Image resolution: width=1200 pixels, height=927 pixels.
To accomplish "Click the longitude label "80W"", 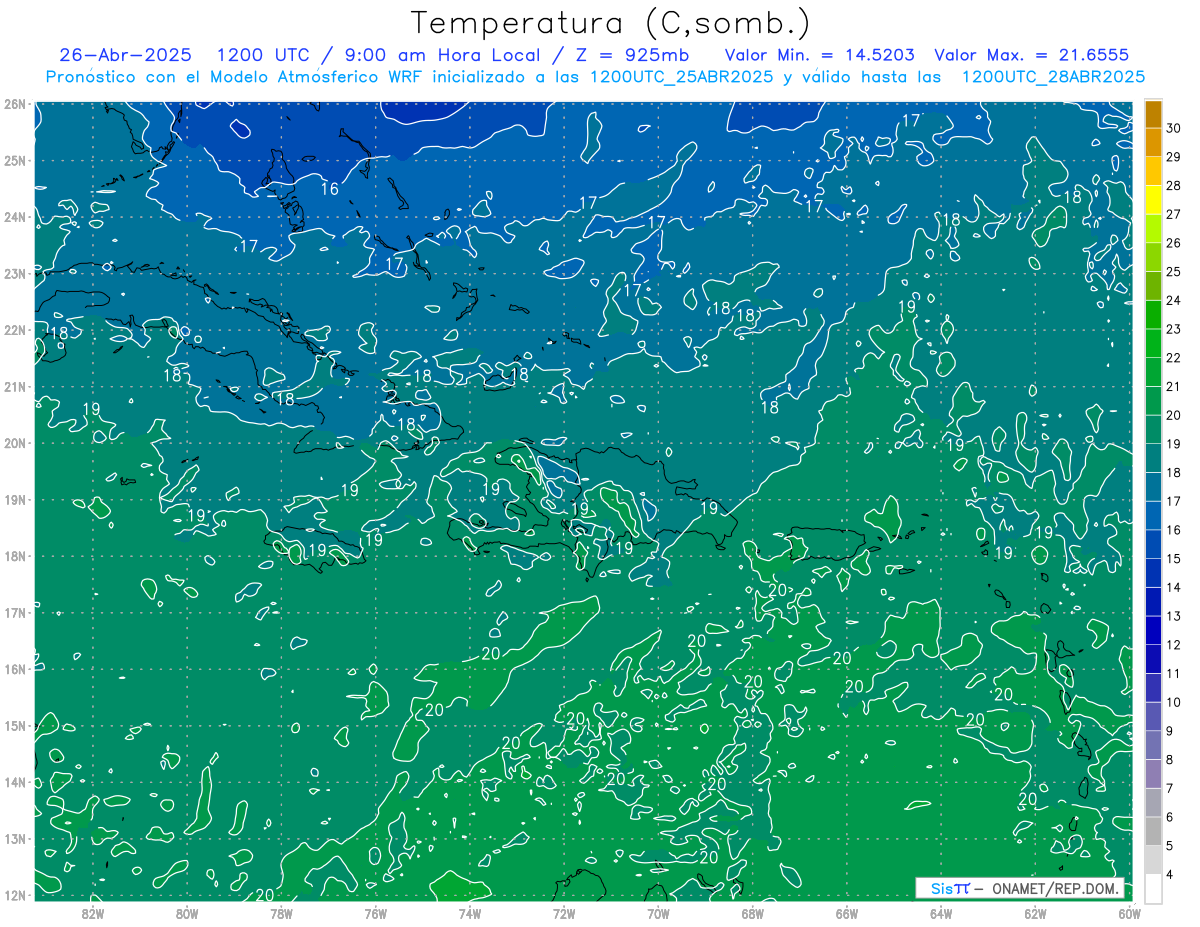I will (187, 912).
